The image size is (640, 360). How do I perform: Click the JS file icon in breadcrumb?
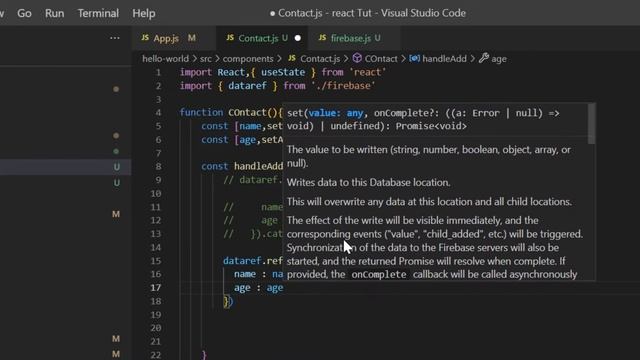292,58
